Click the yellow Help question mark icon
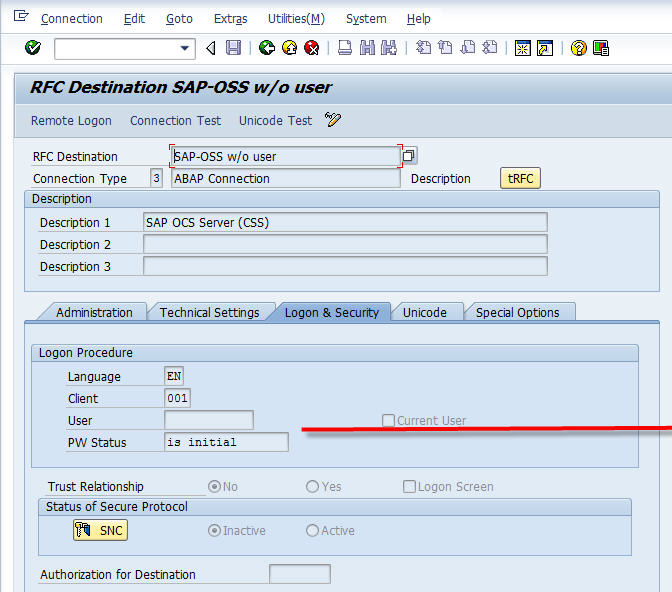The image size is (672, 592). [x=579, y=48]
